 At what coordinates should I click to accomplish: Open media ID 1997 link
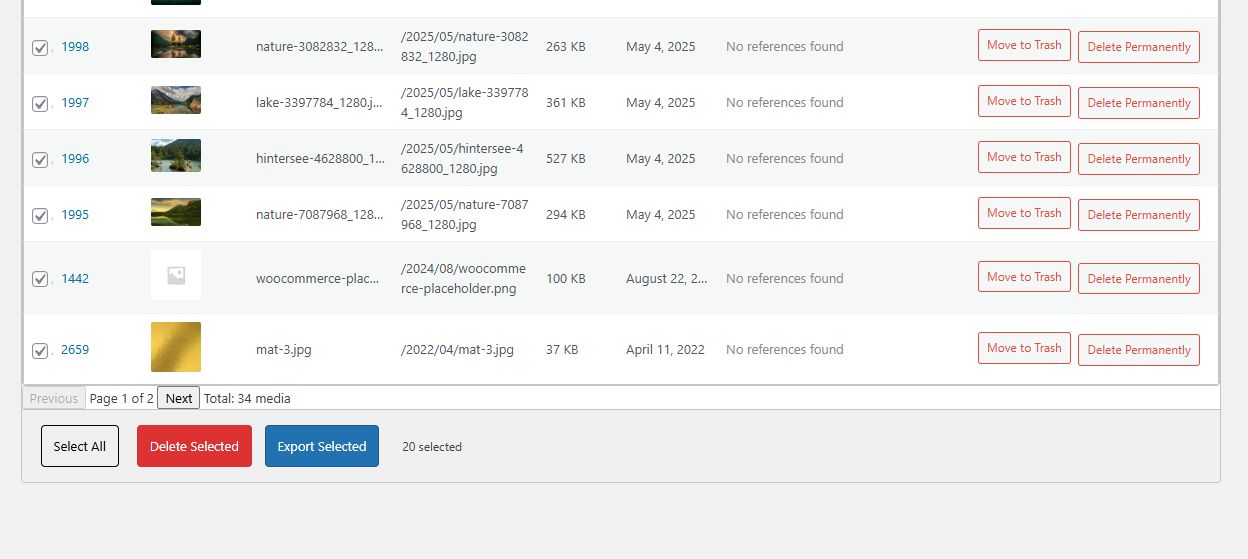[75, 103]
